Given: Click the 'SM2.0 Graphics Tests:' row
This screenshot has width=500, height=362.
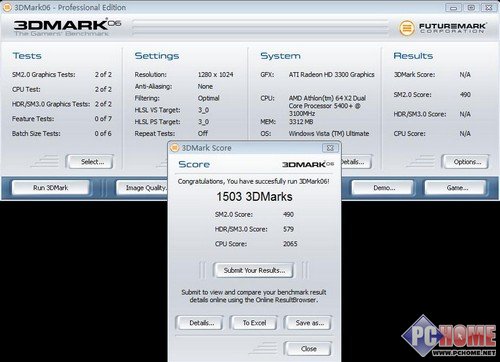Looking at the screenshot, I should tap(62, 75).
